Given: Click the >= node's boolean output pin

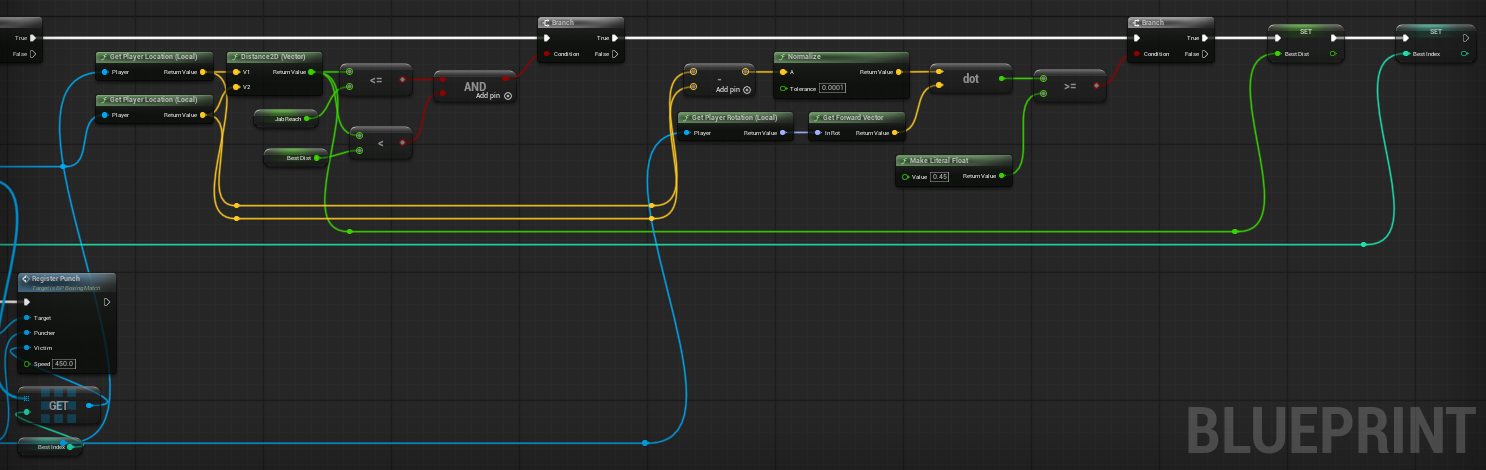Looking at the screenshot, I should pos(1097,86).
